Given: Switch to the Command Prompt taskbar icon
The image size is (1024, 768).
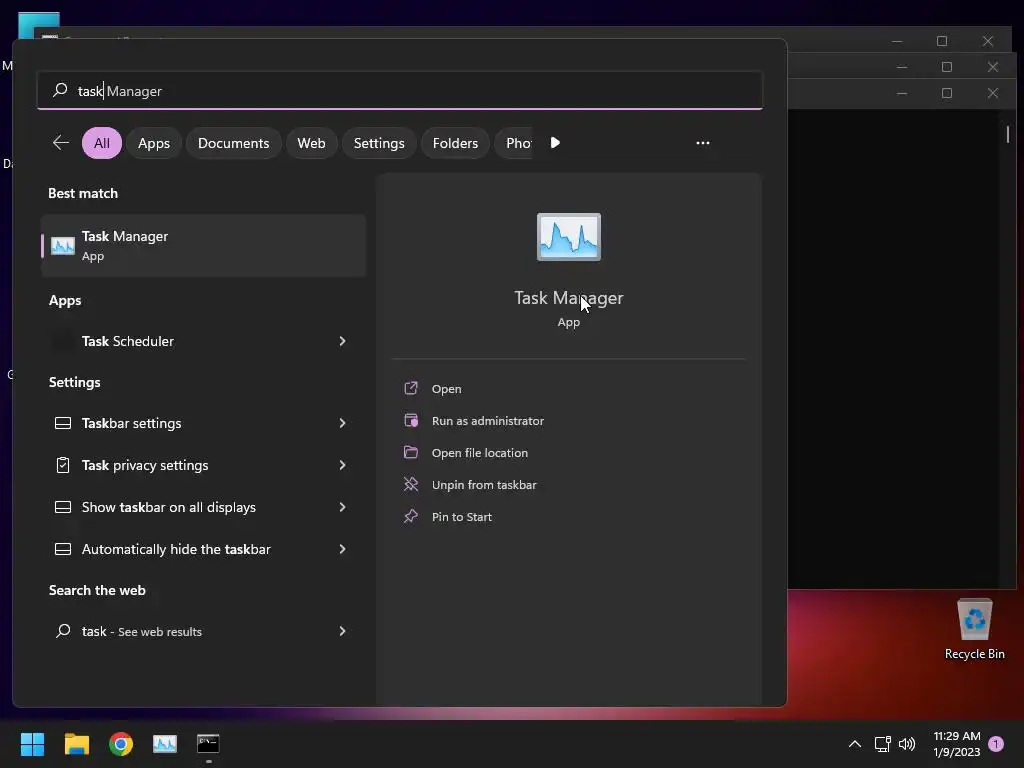Looking at the screenshot, I should pos(208,744).
